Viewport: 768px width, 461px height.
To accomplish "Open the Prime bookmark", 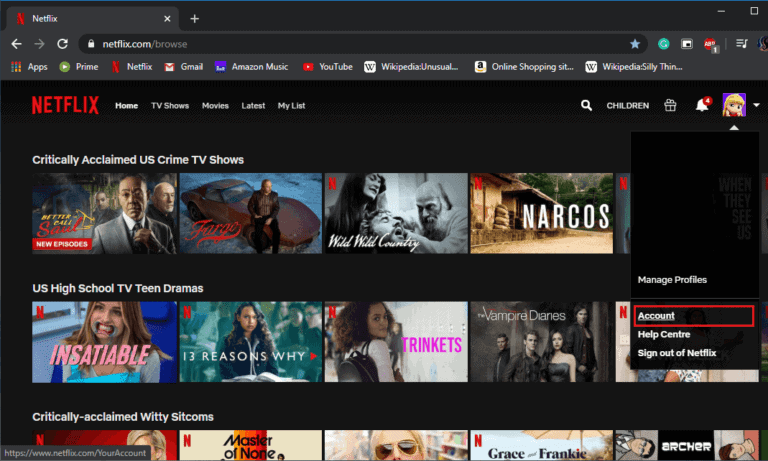I will (79, 67).
